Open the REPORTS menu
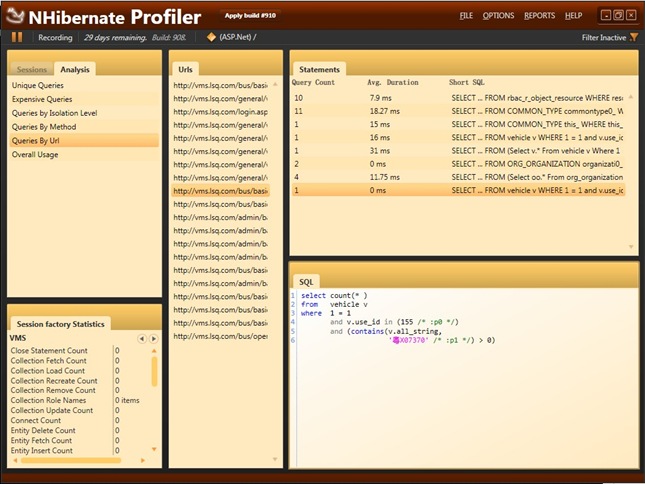This screenshot has height=484, width=645. point(539,16)
